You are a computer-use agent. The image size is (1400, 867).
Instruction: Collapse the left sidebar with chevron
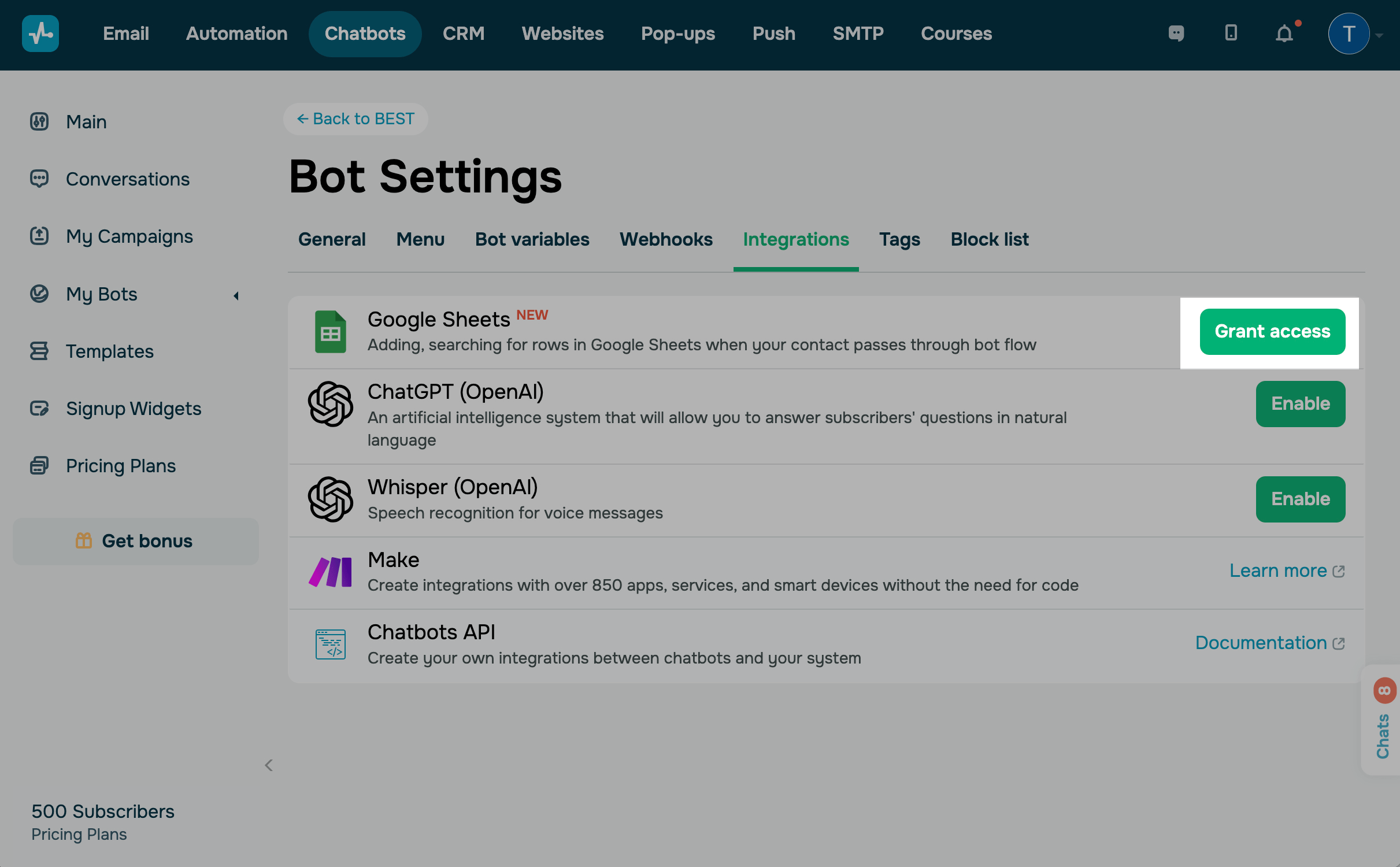(269, 765)
